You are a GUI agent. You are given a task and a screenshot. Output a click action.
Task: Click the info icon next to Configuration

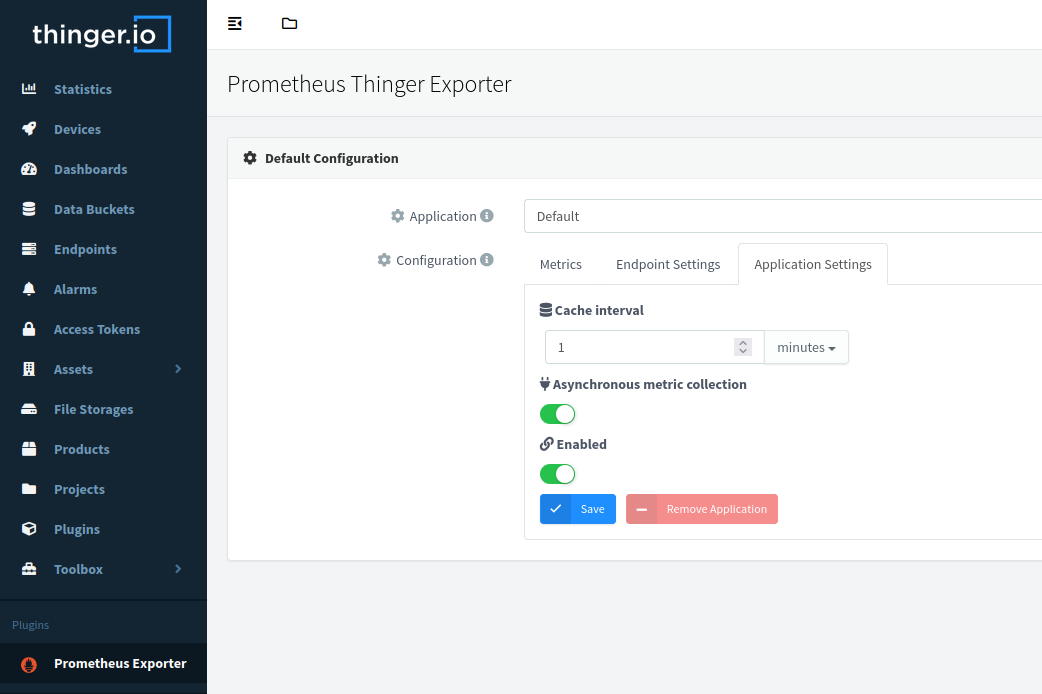[x=487, y=260]
